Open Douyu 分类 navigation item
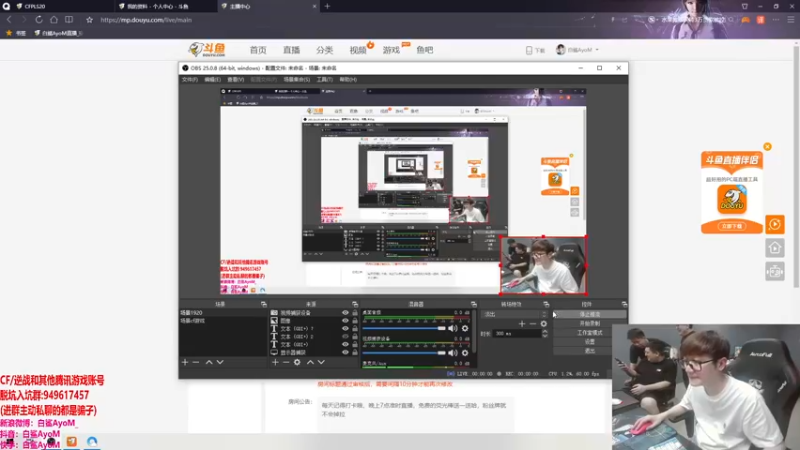 tap(324, 49)
